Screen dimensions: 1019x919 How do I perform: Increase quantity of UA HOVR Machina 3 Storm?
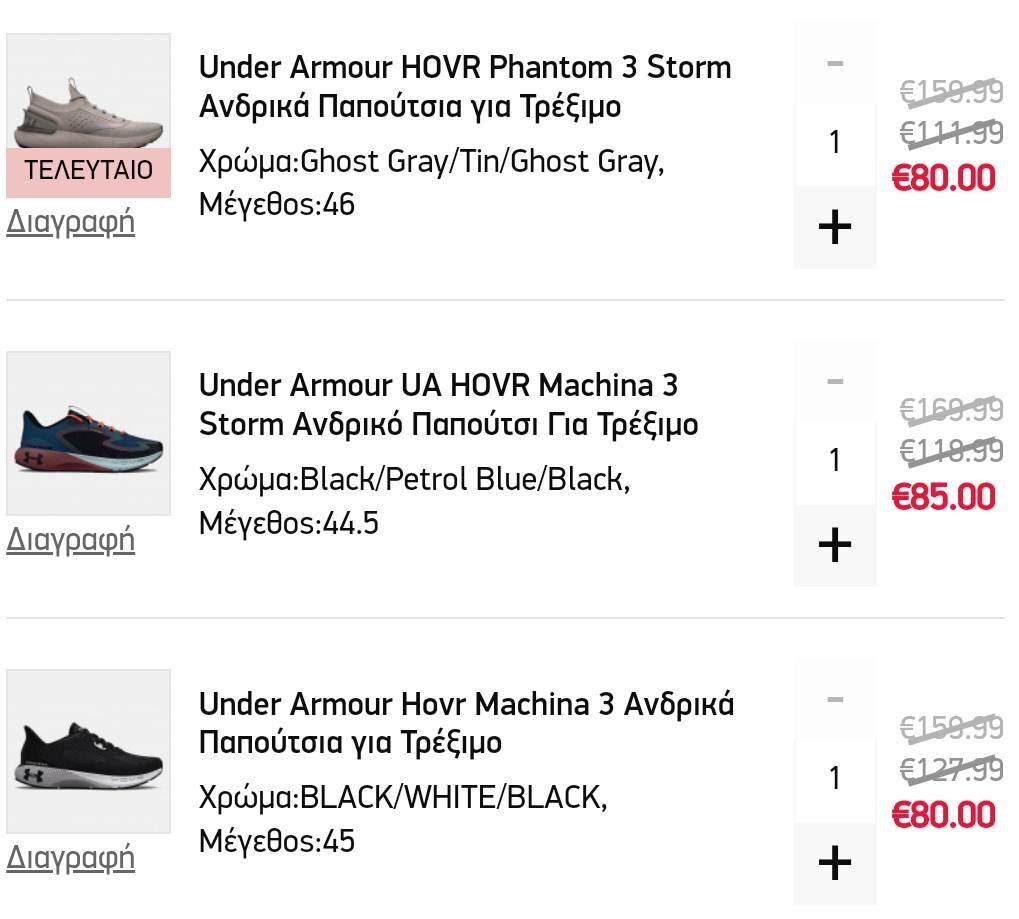pyautogui.click(x=834, y=545)
